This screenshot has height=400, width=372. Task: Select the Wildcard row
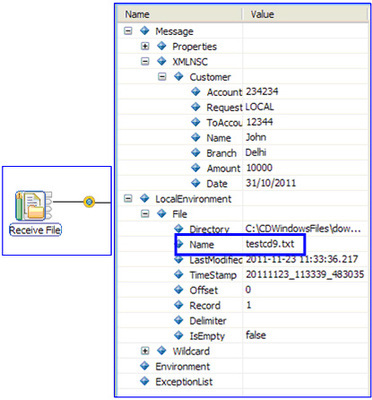(x=243, y=351)
